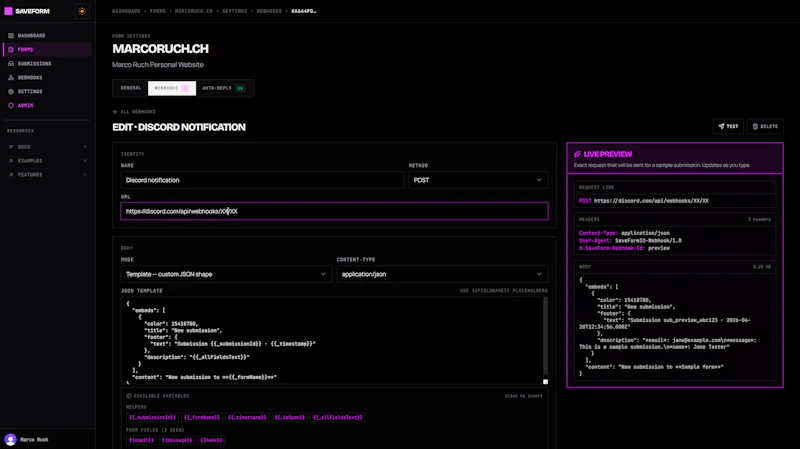This screenshot has width=800, height=449.
Task: Click the Delete button
Action: pyautogui.click(x=765, y=126)
